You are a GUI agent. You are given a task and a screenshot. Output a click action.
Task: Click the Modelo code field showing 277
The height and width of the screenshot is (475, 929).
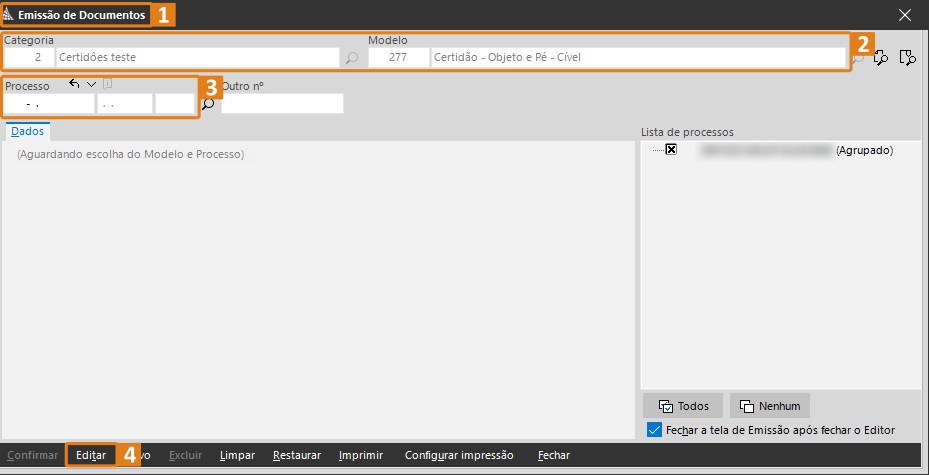coord(398,58)
